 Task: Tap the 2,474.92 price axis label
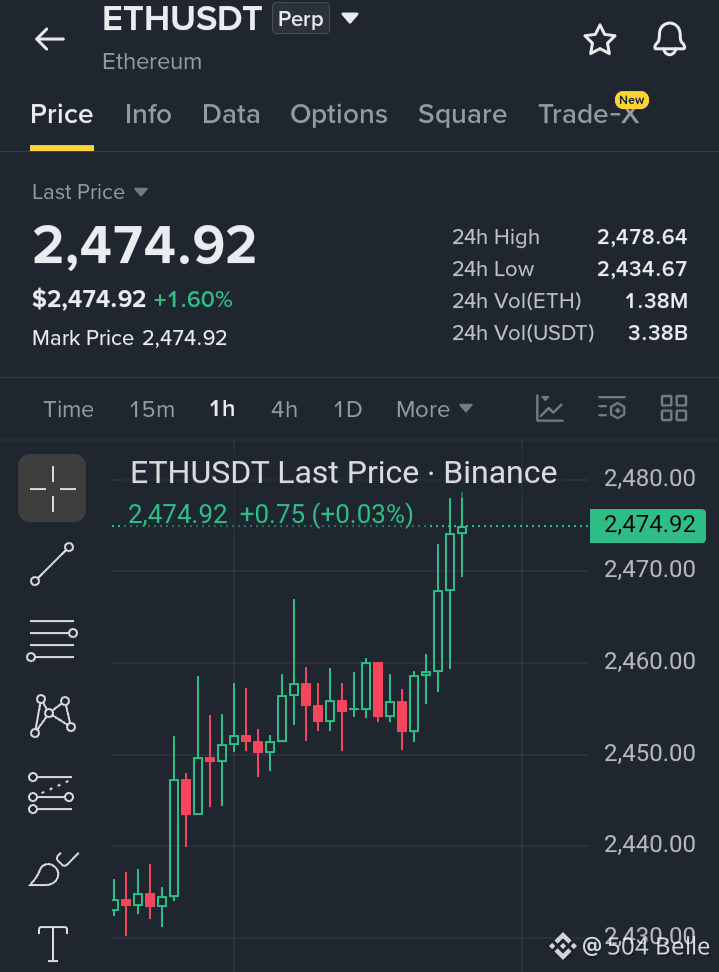[648, 525]
